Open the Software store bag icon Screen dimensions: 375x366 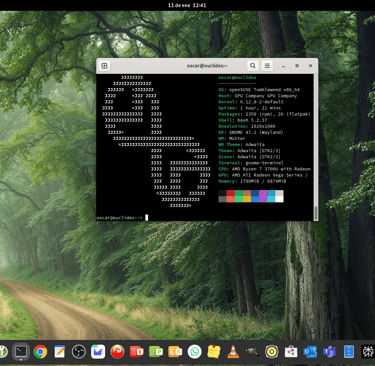[x=291, y=351]
